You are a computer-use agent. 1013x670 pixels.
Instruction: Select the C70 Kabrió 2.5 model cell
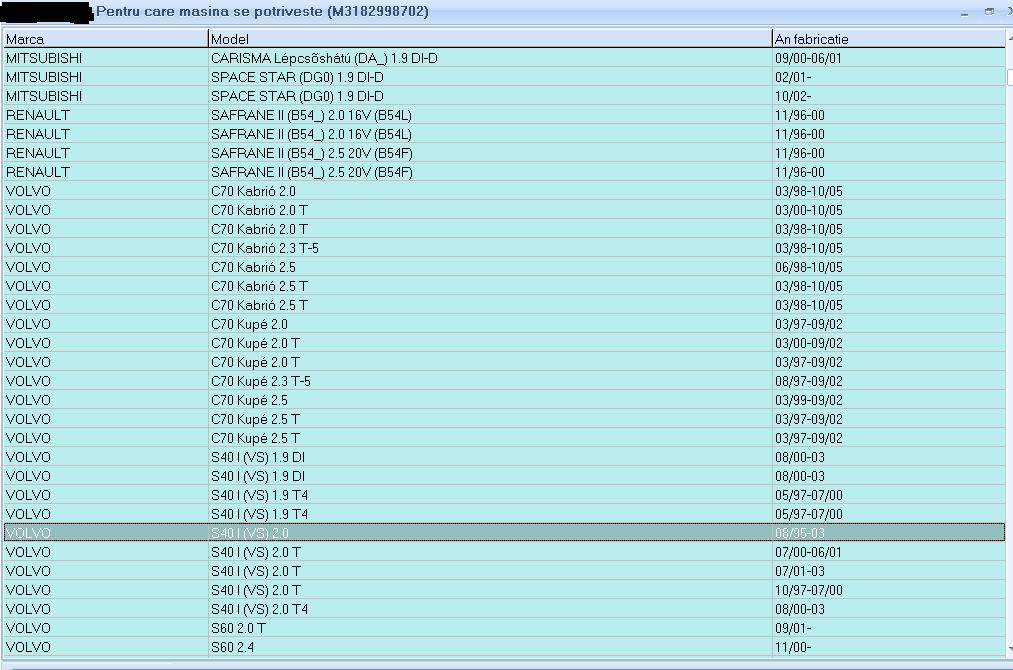coord(490,267)
